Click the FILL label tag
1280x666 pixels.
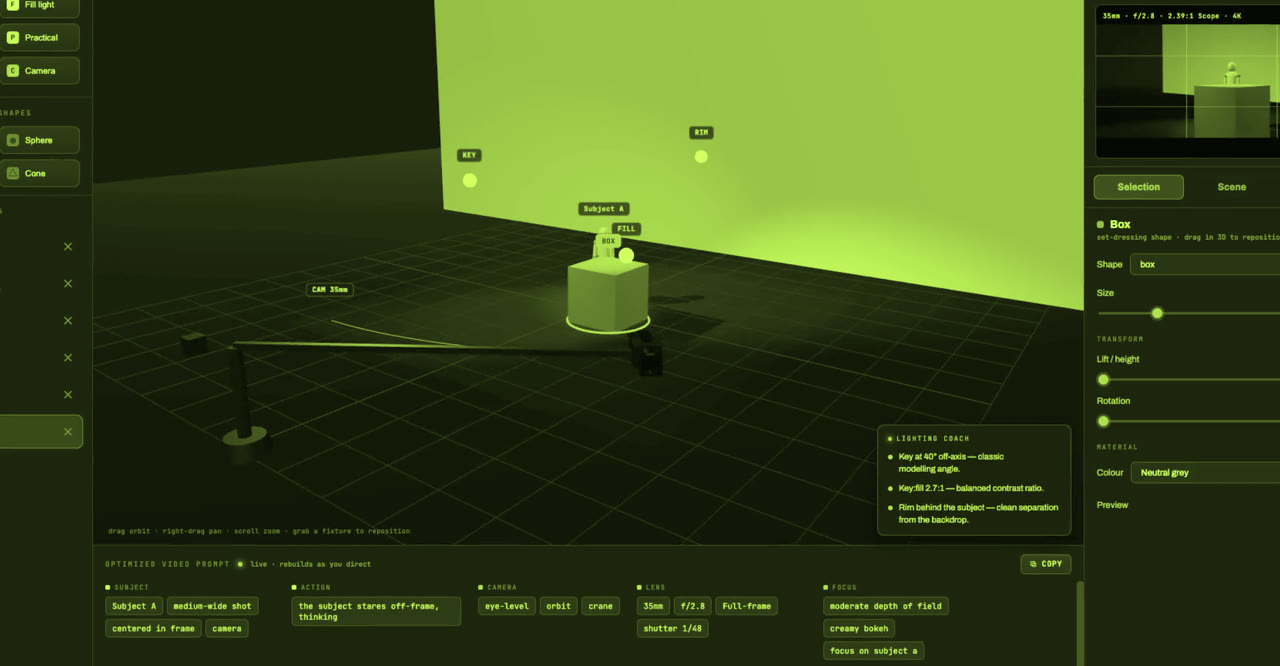(626, 229)
